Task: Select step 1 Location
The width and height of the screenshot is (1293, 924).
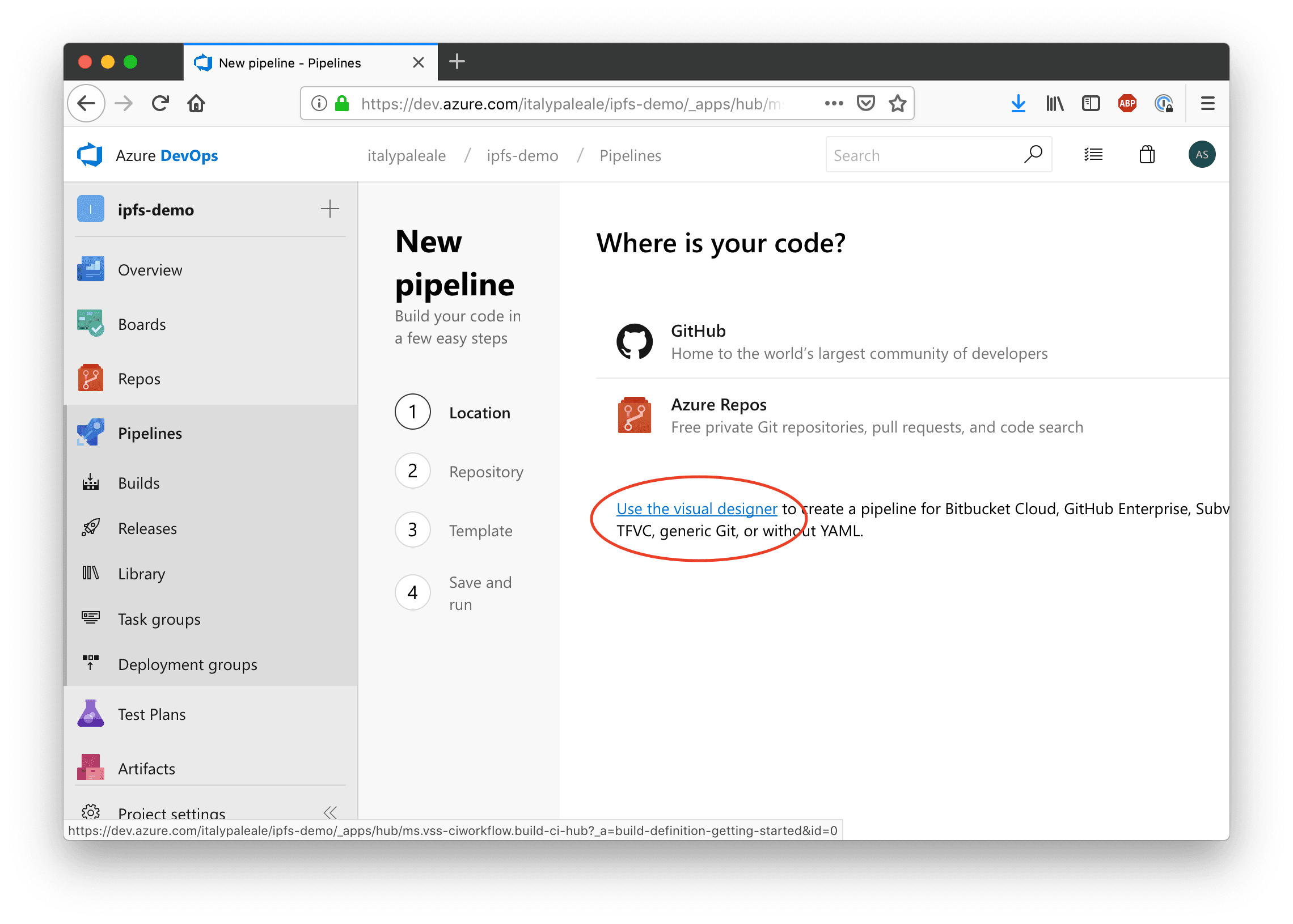Action: click(453, 412)
